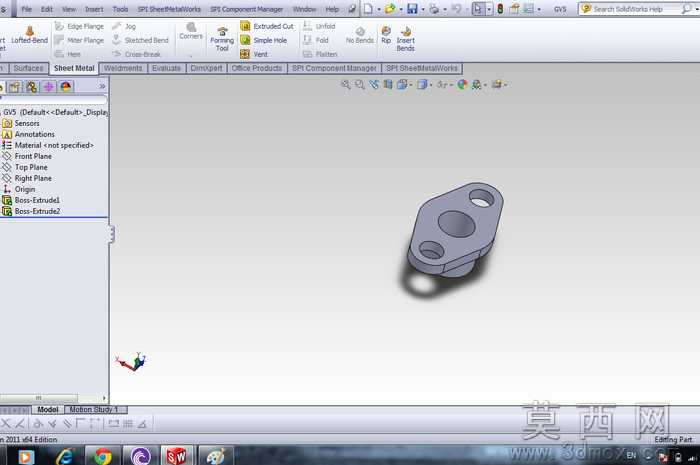Open the Save dropdown arrow
700x465 pixels.
click(x=423, y=9)
